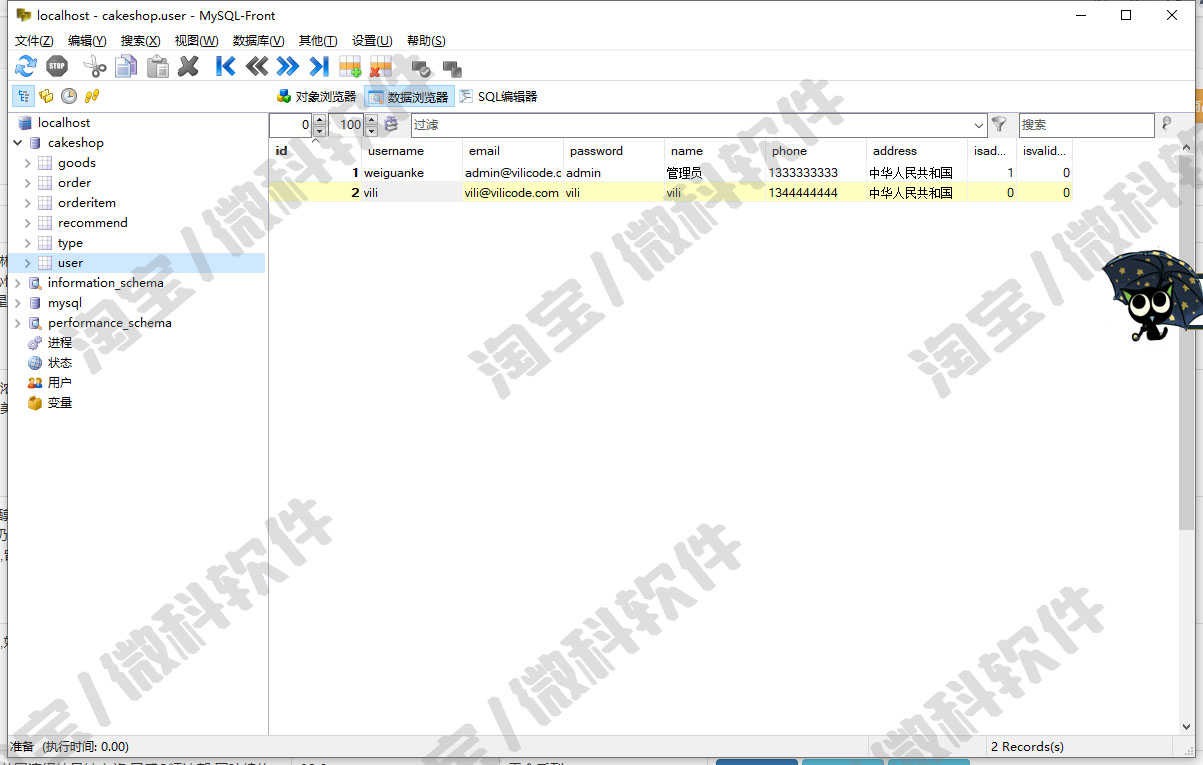
Task: Go to first record icon
Action: [226, 67]
